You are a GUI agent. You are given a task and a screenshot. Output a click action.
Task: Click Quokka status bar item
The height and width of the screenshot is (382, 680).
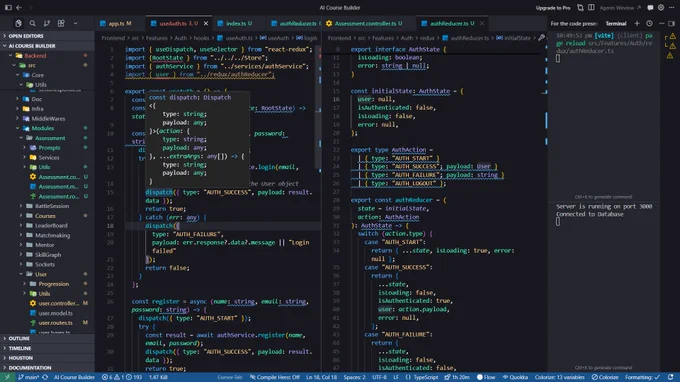[515, 377]
